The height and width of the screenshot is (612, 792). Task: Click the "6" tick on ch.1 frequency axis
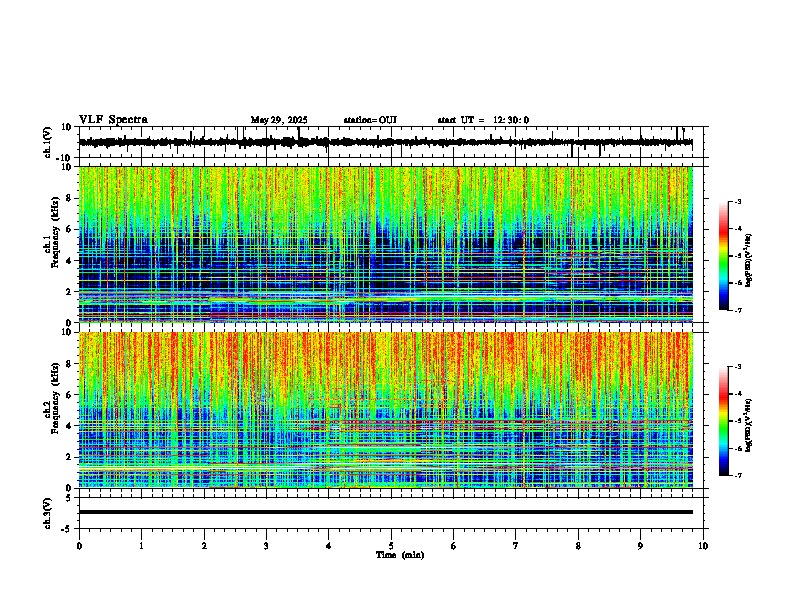pos(70,229)
